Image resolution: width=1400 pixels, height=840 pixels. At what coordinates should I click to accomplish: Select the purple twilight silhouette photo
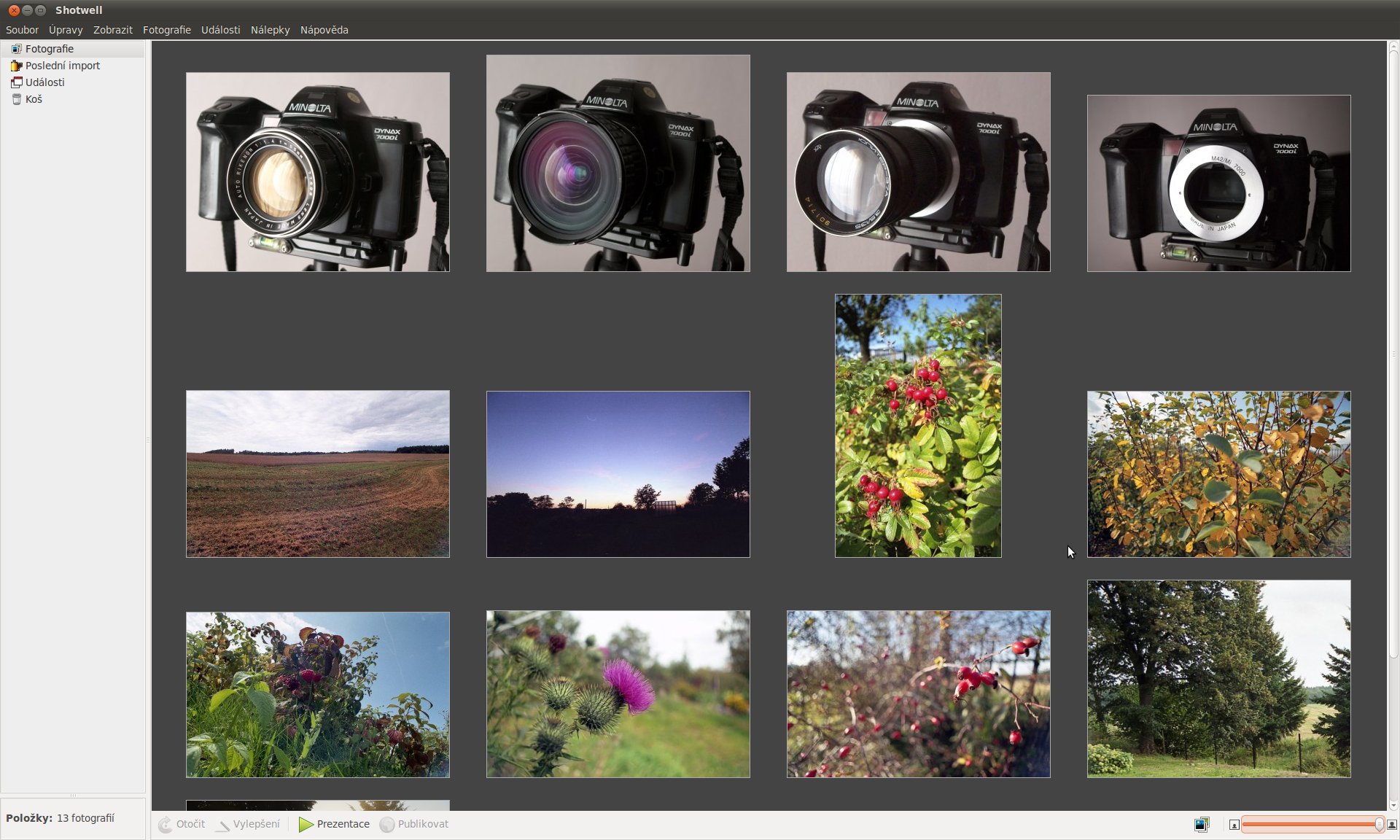tap(618, 475)
